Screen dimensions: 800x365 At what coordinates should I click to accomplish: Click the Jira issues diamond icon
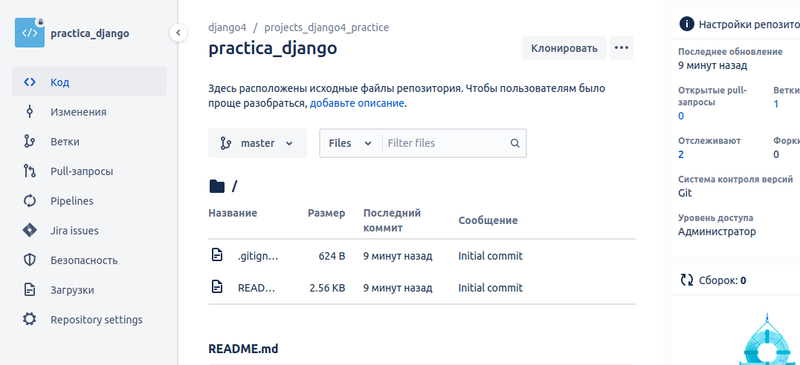tap(30, 230)
